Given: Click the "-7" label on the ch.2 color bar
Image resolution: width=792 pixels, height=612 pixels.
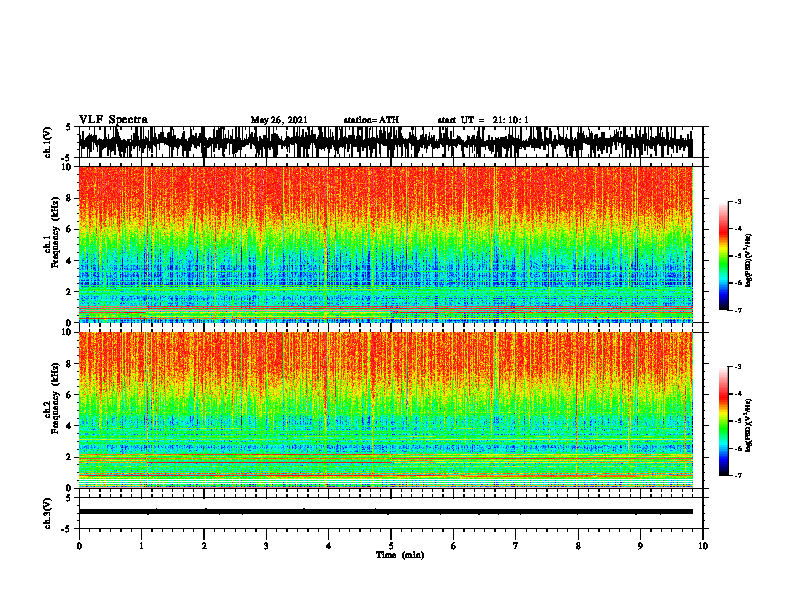Looking at the screenshot, I should [x=738, y=475].
